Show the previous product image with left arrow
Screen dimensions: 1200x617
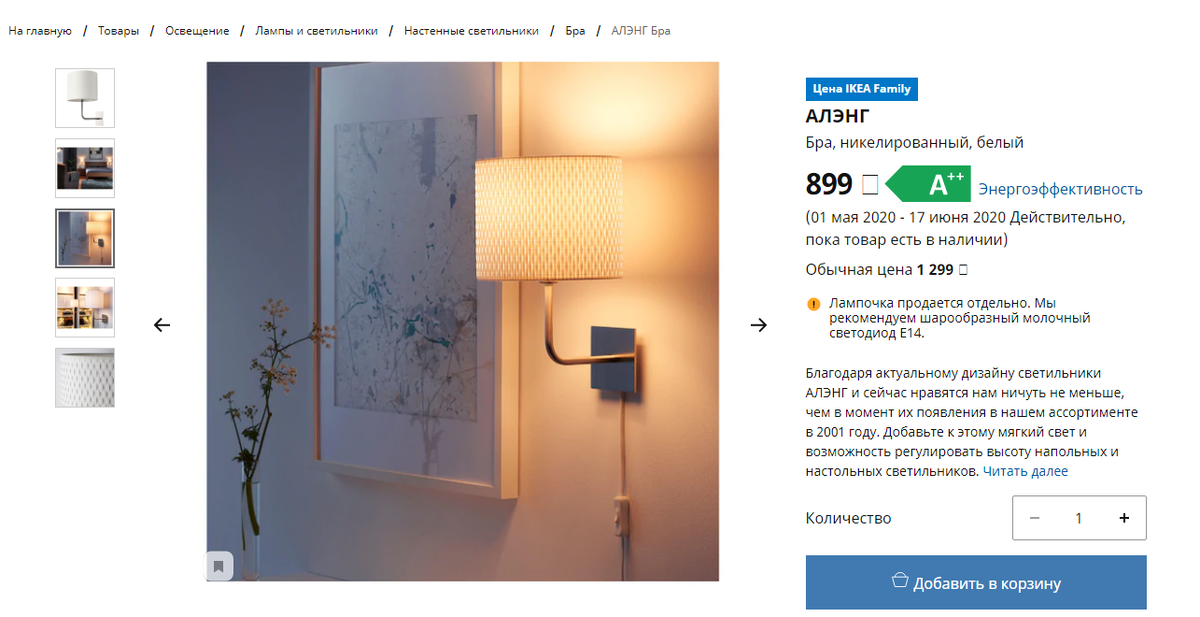coord(162,325)
